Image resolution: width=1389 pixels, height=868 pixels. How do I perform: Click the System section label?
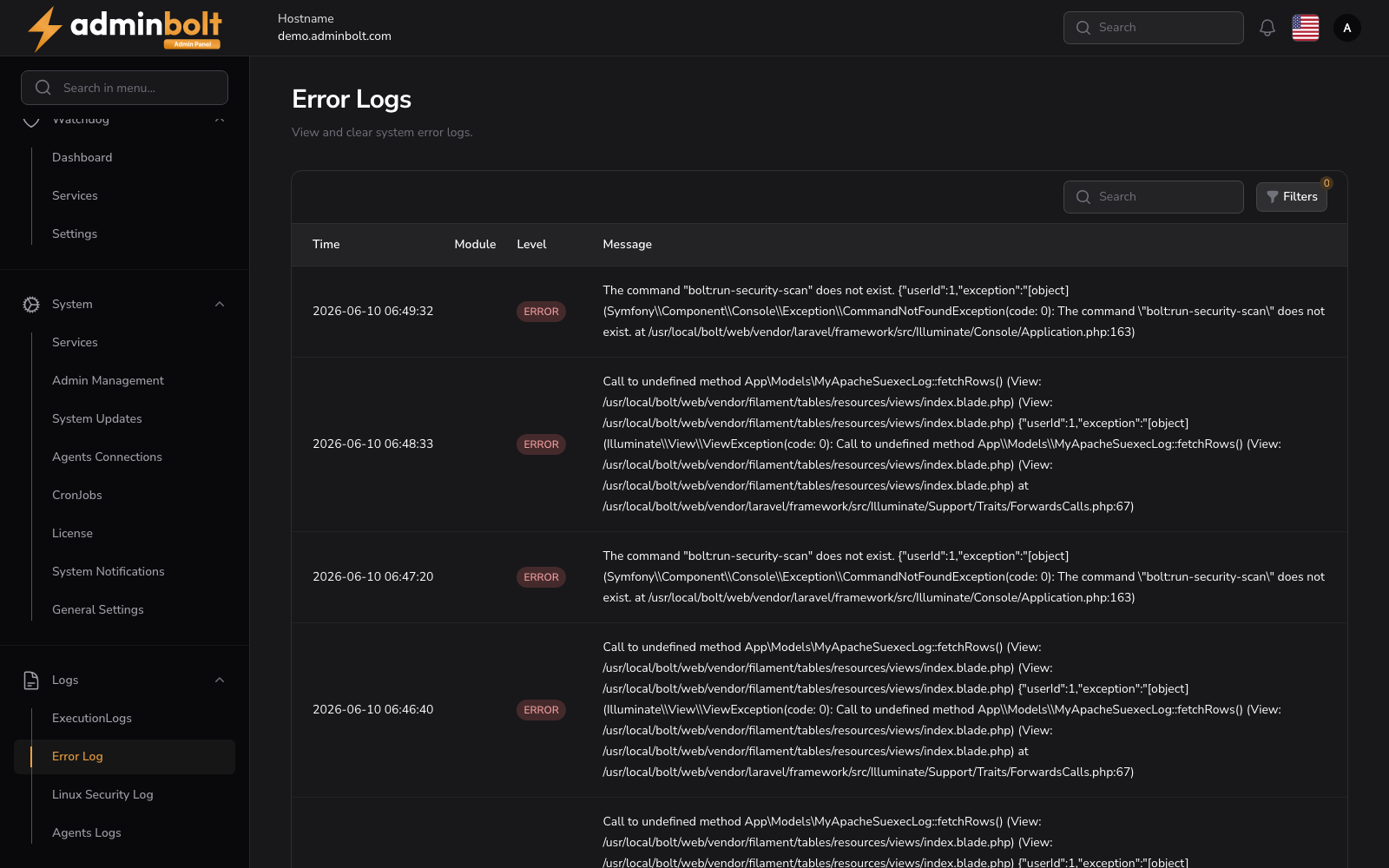click(x=72, y=305)
